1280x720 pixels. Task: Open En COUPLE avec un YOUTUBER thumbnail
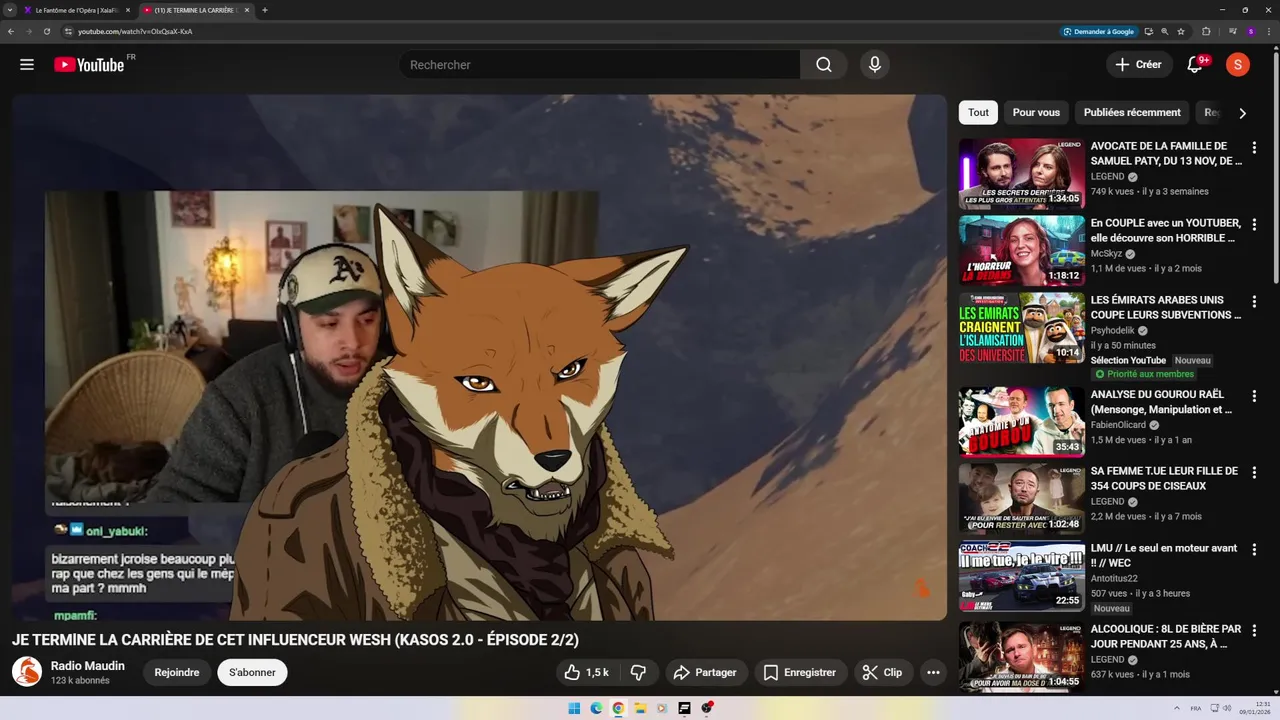pos(1022,250)
